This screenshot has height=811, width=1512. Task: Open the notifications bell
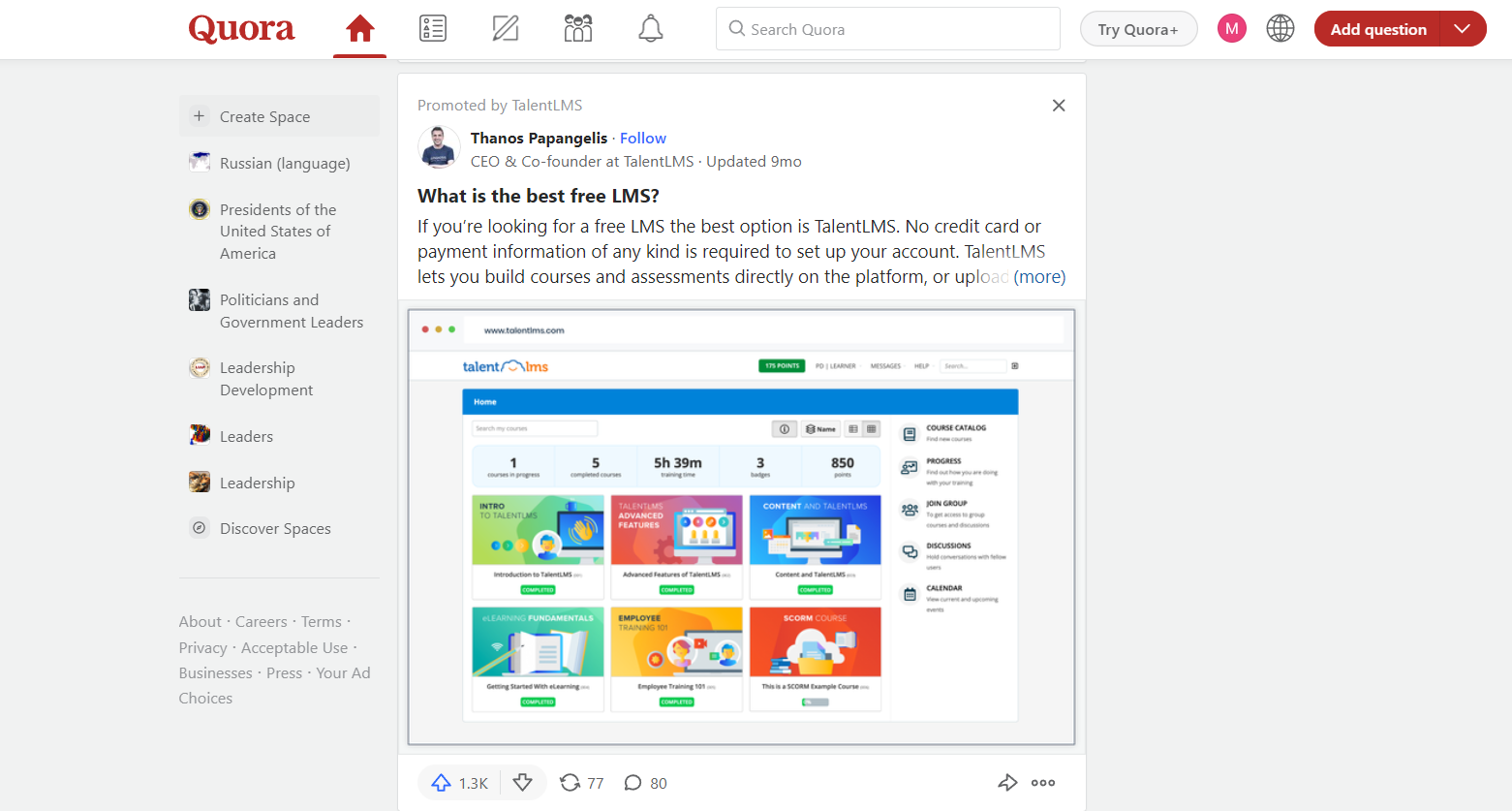[651, 29]
